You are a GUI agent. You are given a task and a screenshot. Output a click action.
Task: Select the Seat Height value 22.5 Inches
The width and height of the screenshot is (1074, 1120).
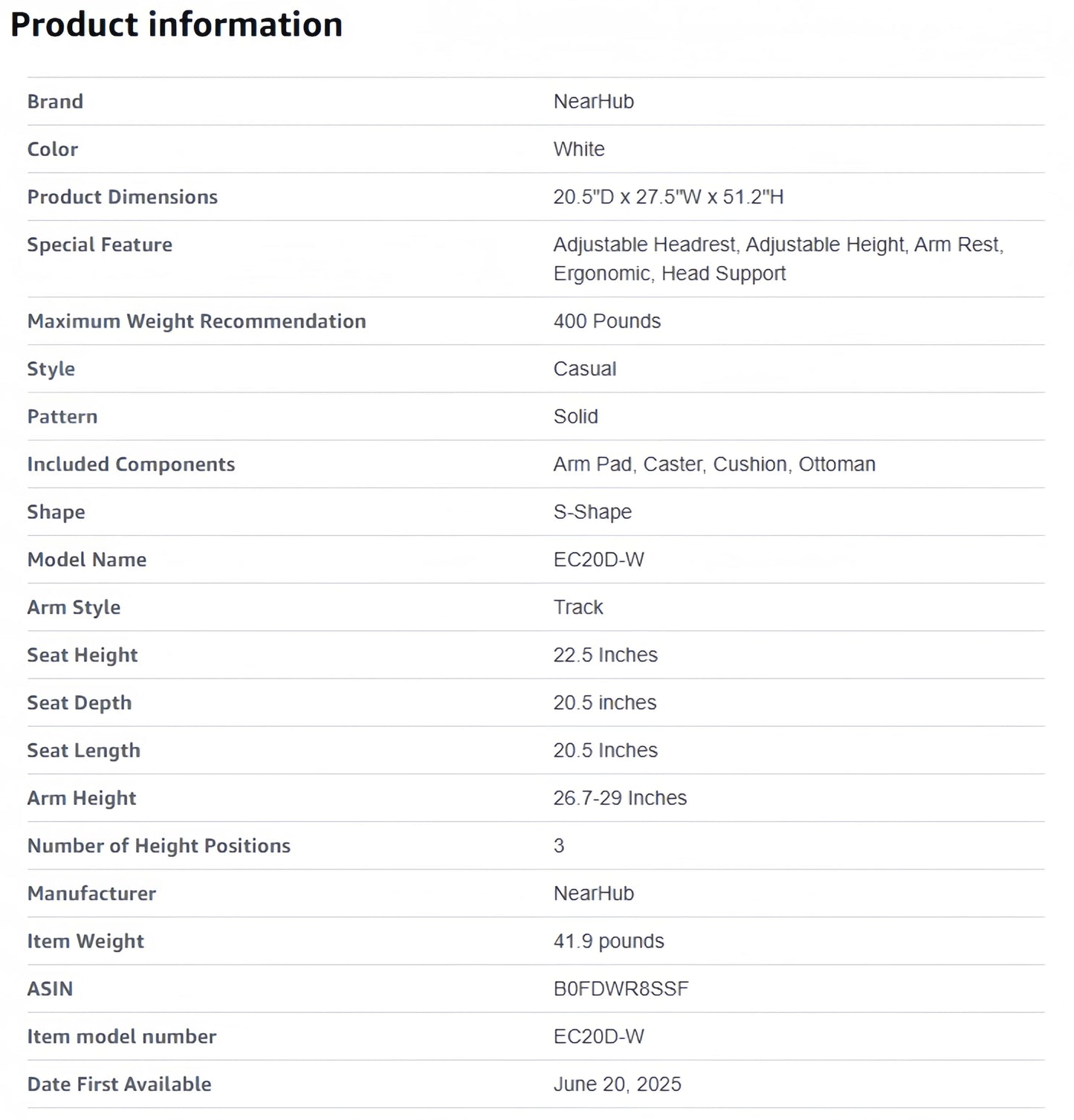pyautogui.click(x=605, y=655)
